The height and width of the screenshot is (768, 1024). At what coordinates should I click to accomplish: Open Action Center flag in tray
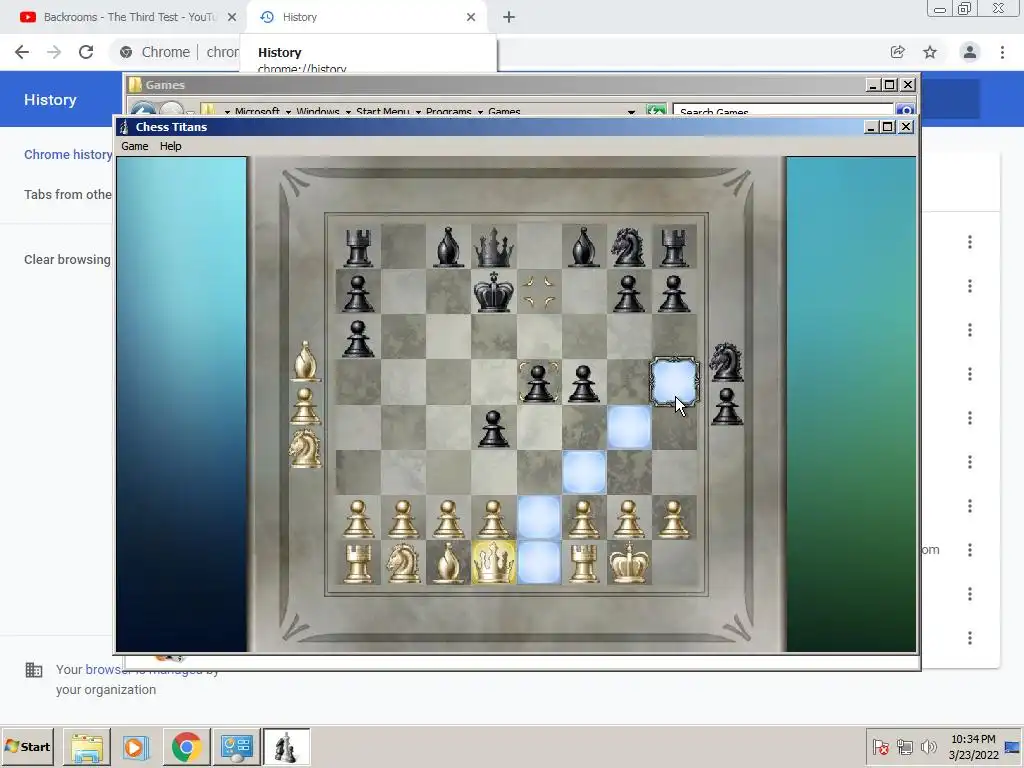click(x=881, y=747)
